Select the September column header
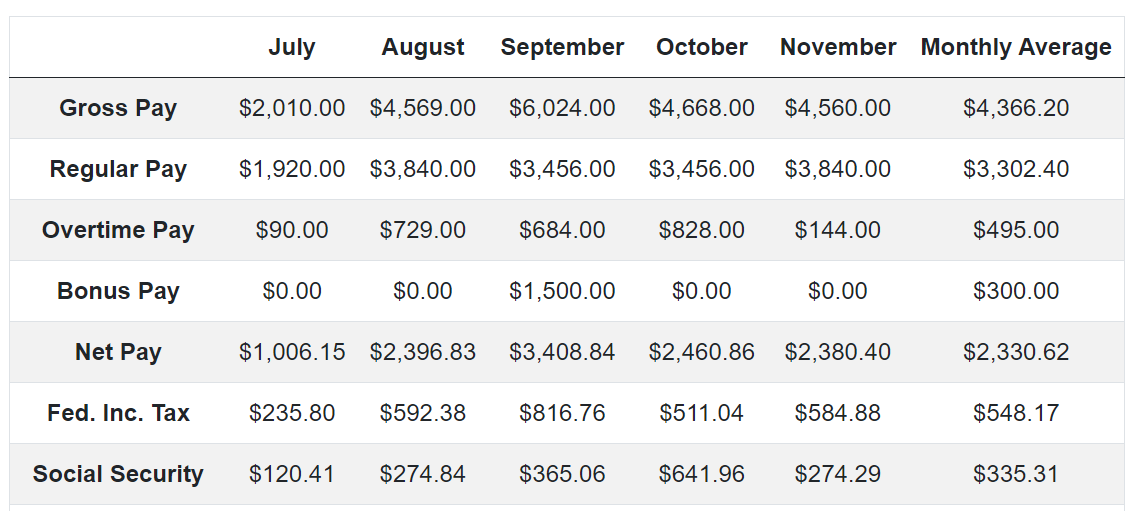The width and height of the screenshot is (1132, 511). (x=562, y=47)
